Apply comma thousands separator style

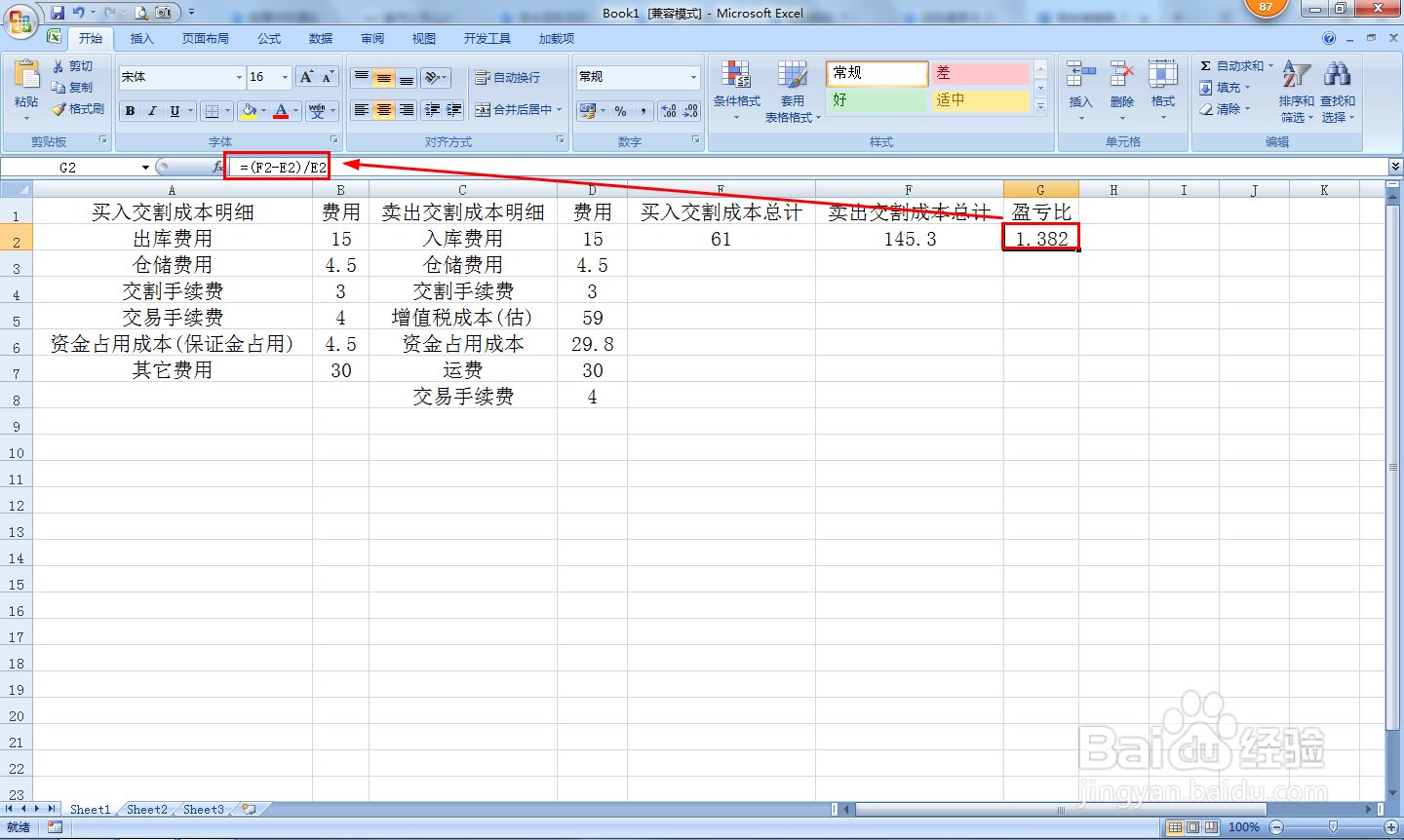tap(643, 111)
